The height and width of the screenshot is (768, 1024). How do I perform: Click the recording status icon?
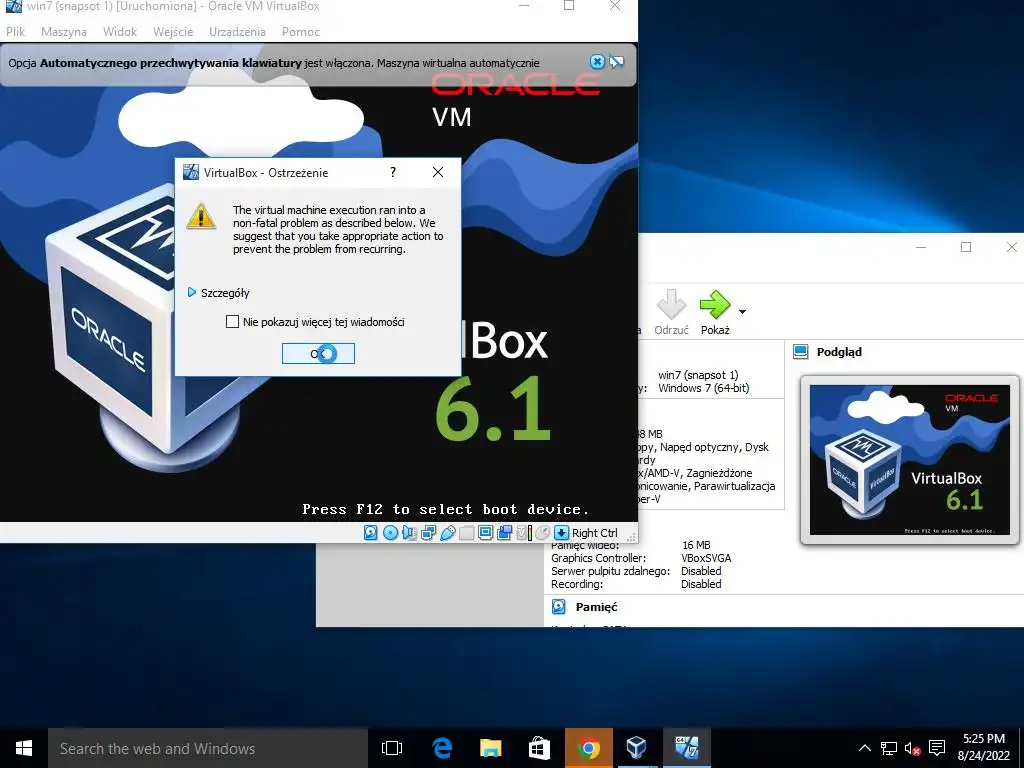point(505,533)
